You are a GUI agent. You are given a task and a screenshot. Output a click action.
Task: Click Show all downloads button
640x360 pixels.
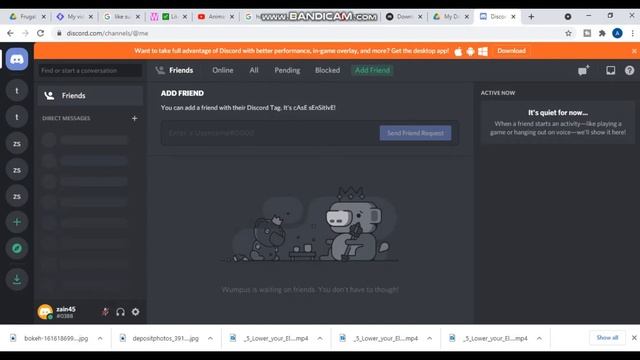click(x=607, y=338)
